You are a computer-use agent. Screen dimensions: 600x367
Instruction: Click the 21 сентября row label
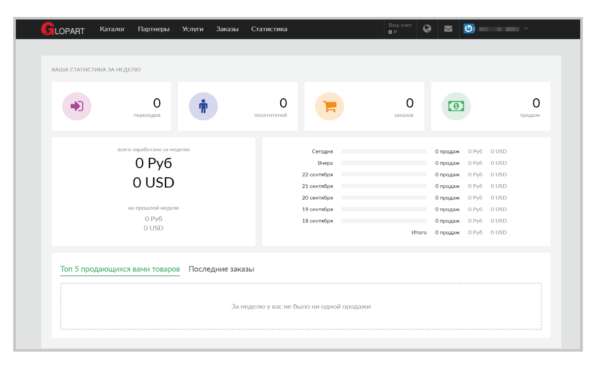317,186
